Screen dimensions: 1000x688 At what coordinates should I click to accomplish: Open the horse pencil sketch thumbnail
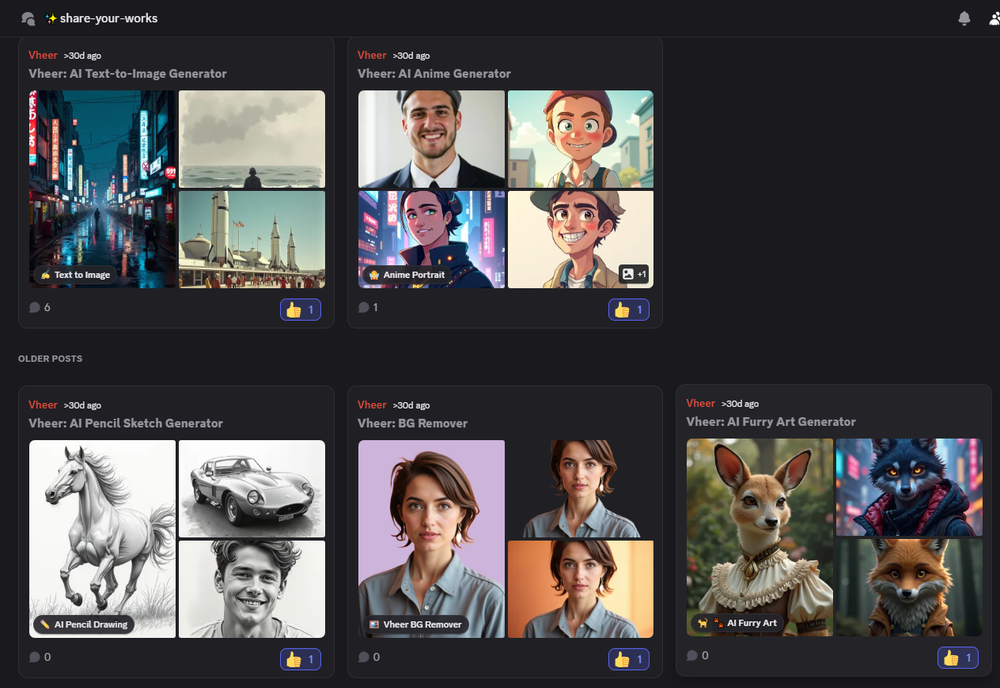[102, 538]
